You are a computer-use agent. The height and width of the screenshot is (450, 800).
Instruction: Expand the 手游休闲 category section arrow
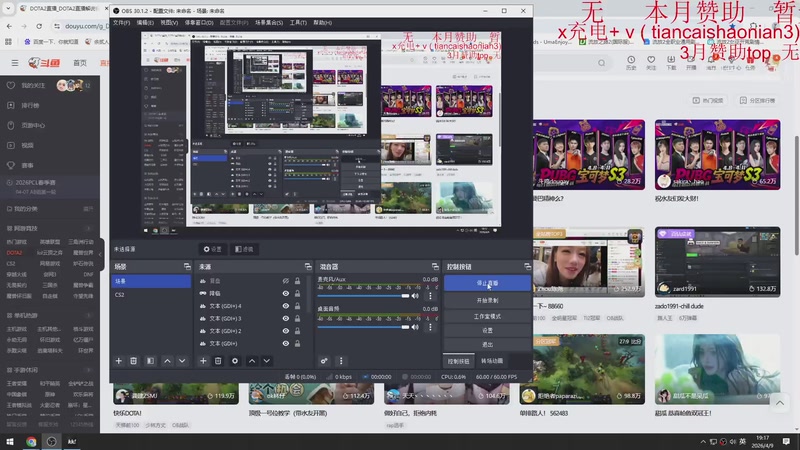pos(88,370)
